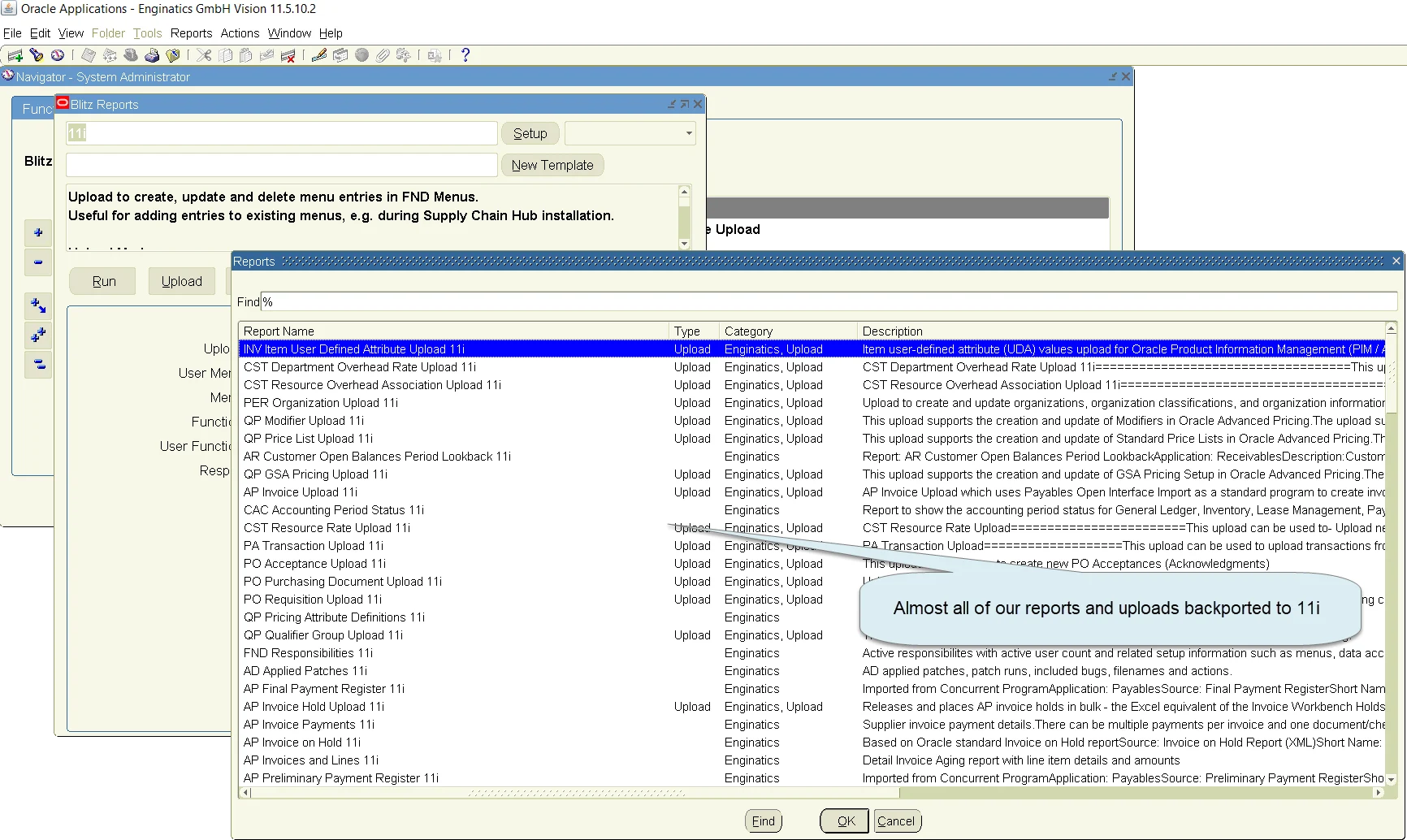Click the Navigator collapse all icon
The height and width of the screenshot is (840, 1407).
coord(38,365)
